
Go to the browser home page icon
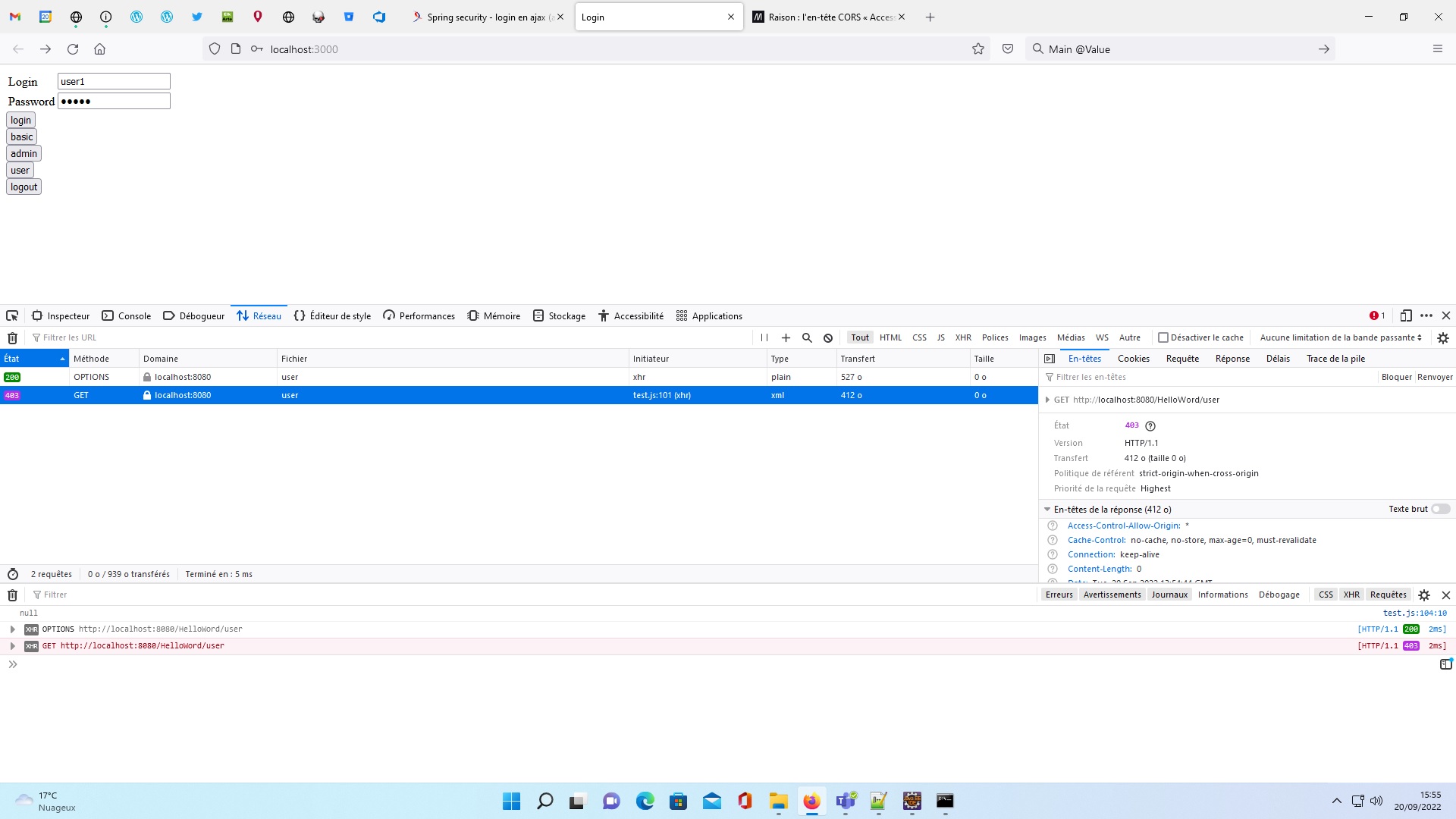pyautogui.click(x=99, y=49)
